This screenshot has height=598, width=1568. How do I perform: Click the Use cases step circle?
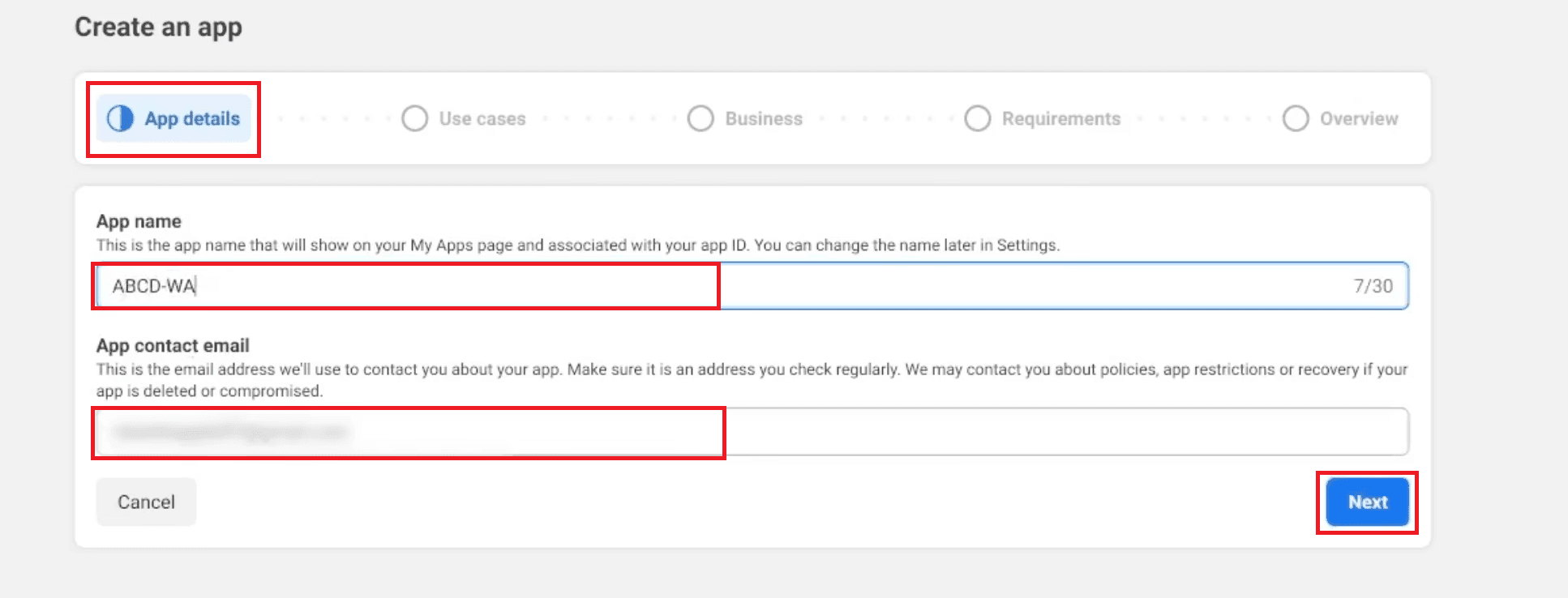414,118
